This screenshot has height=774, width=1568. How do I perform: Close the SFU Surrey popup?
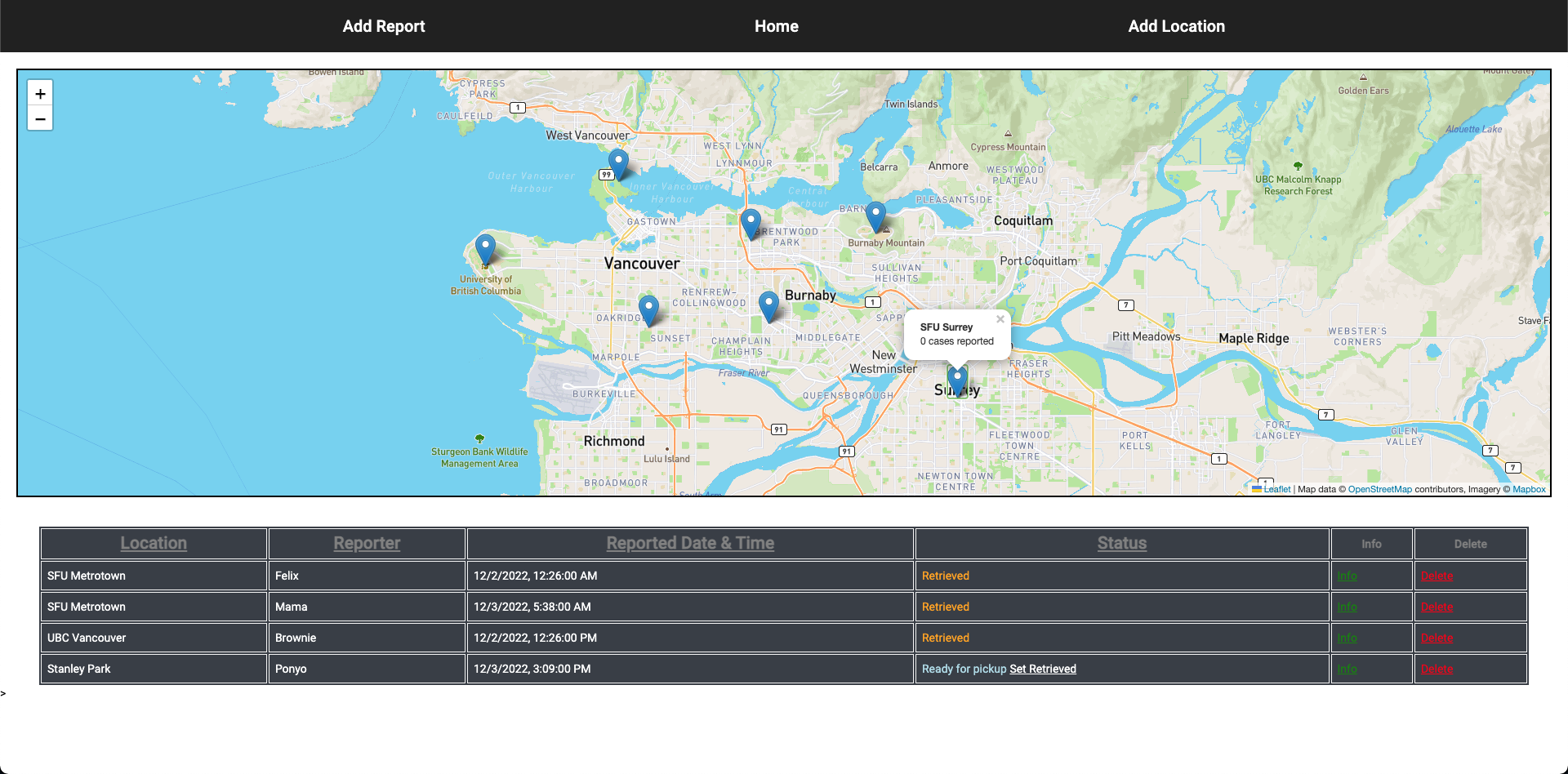[1000, 319]
